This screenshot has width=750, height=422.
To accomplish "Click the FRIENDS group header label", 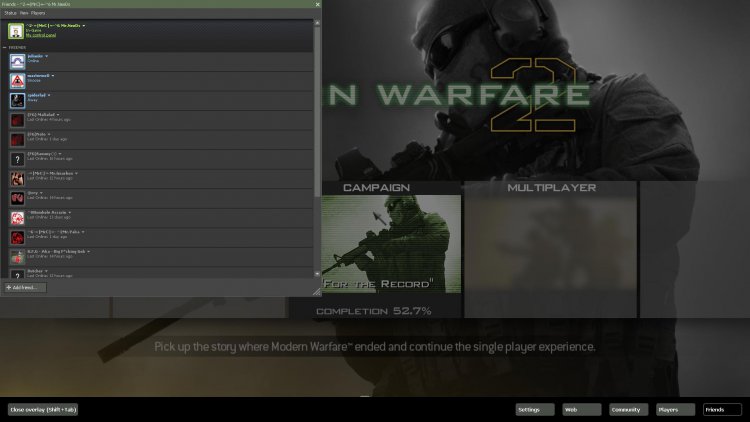I will pyautogui.click(x=17, y=48).
